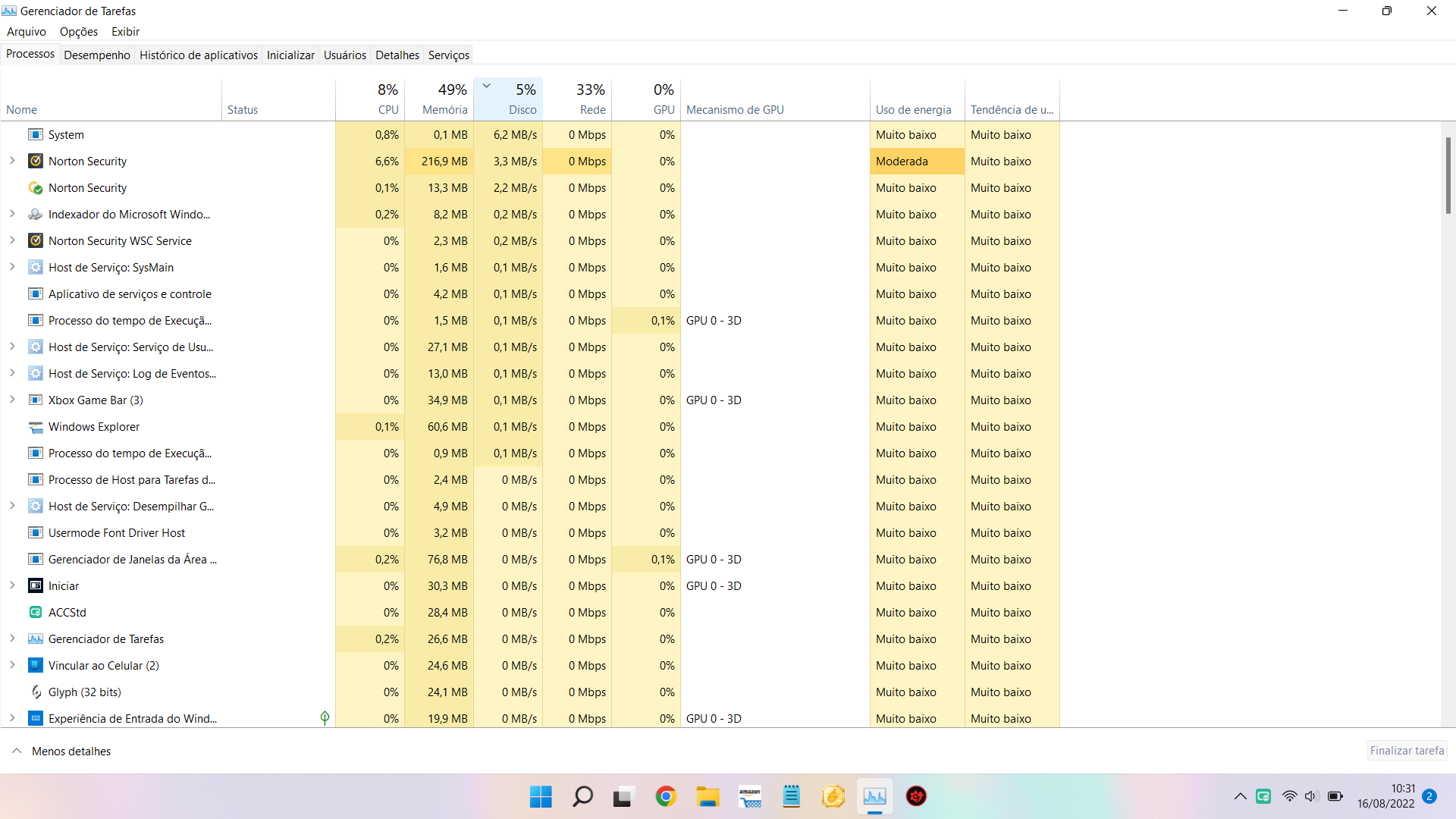Screen dimensions: 1456x819
Task: Expand Vincular ao Celular (2) group
Action: [x=12, y=665]
